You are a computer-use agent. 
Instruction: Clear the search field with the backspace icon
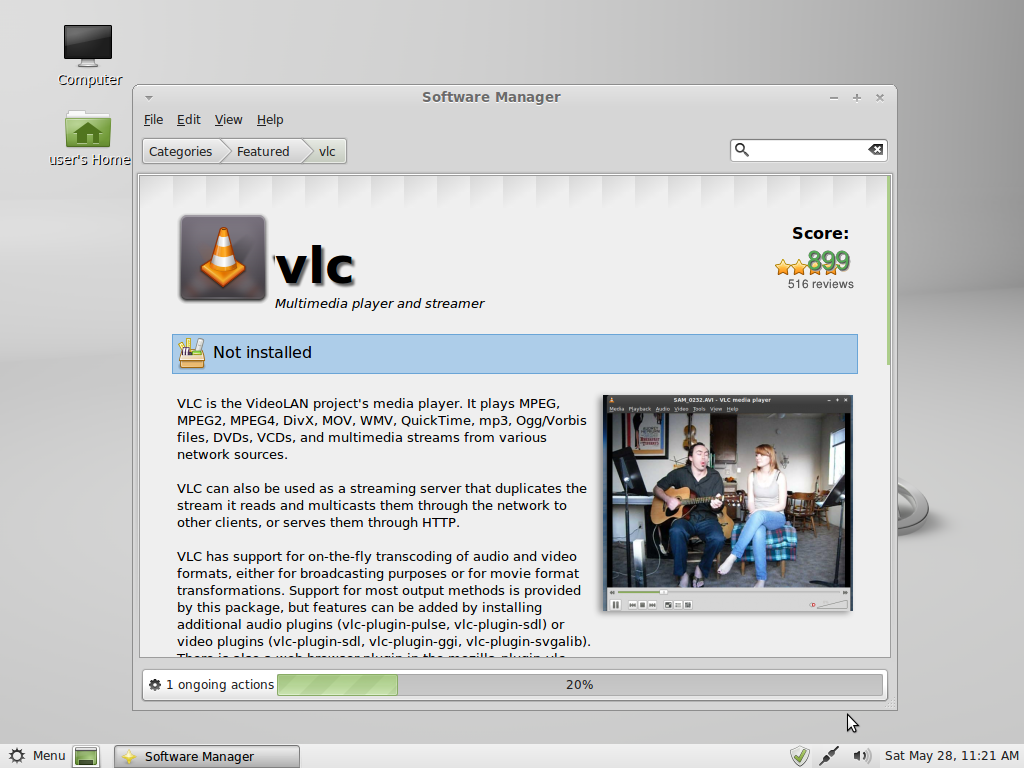click(x=876, y=150)
